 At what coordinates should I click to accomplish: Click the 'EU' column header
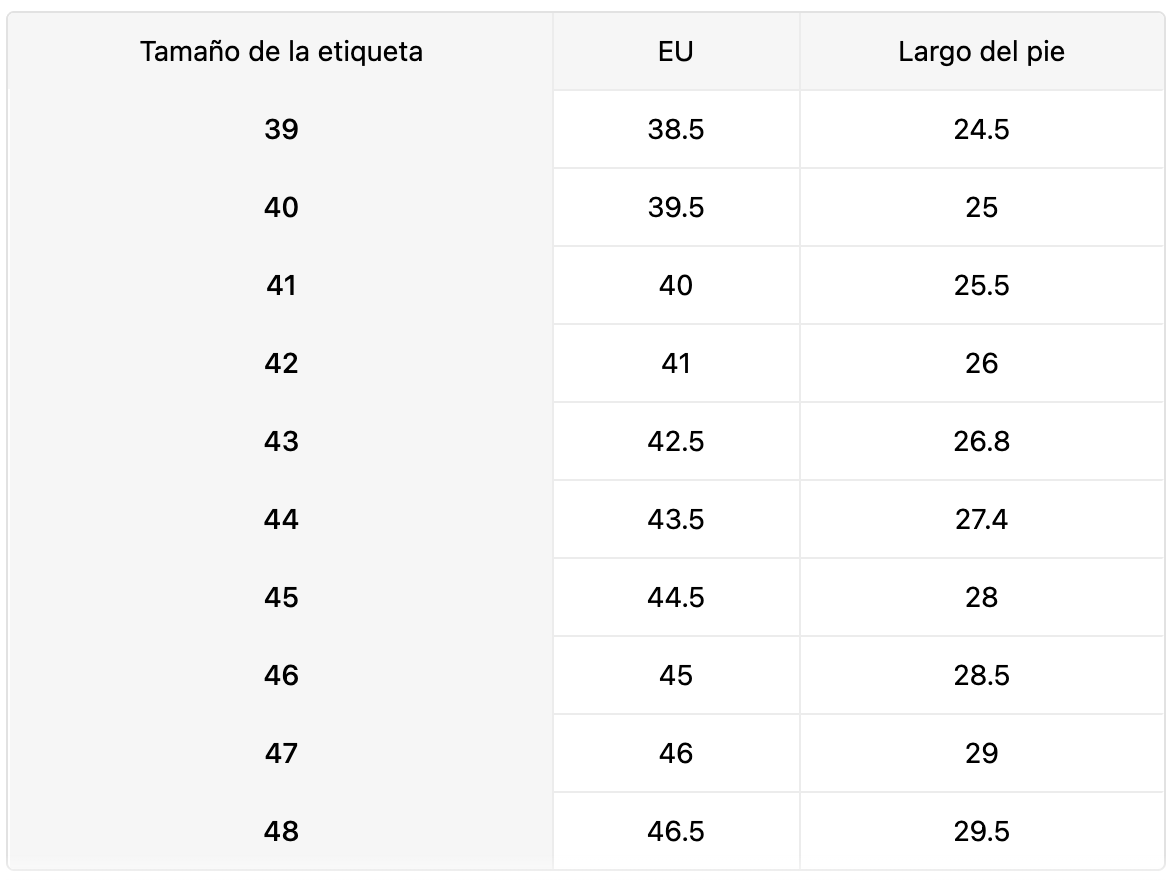tap(676, 52)
